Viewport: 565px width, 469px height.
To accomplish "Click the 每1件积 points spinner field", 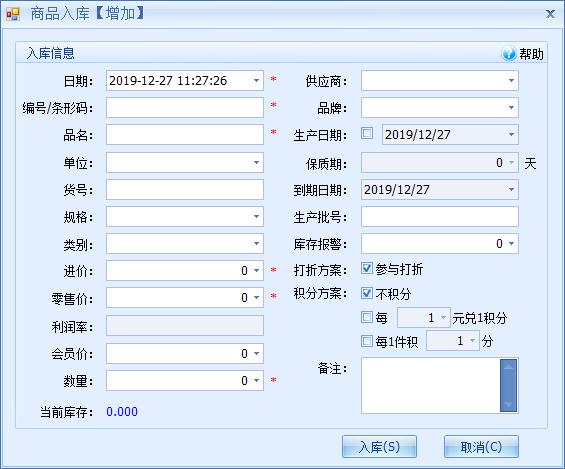I will [453, 341].
